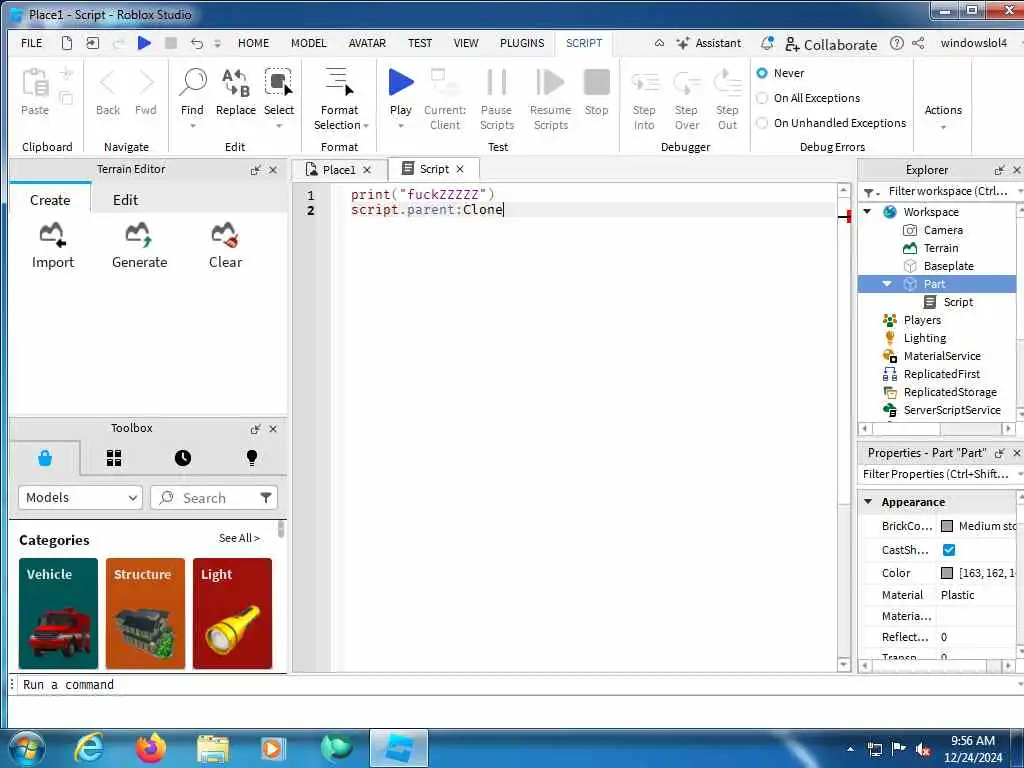Open File Explorer from the taskbar
Image resolution: width=1024 pixels, height=768 pixels.
pos(213,749)
